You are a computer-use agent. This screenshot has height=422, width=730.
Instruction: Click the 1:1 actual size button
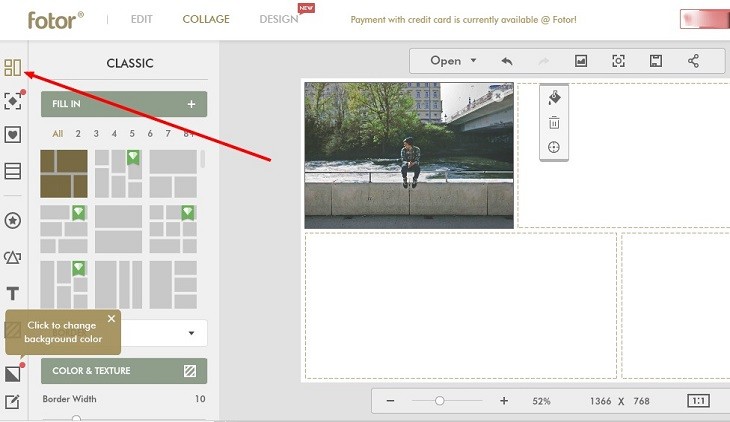pos(698,401)
